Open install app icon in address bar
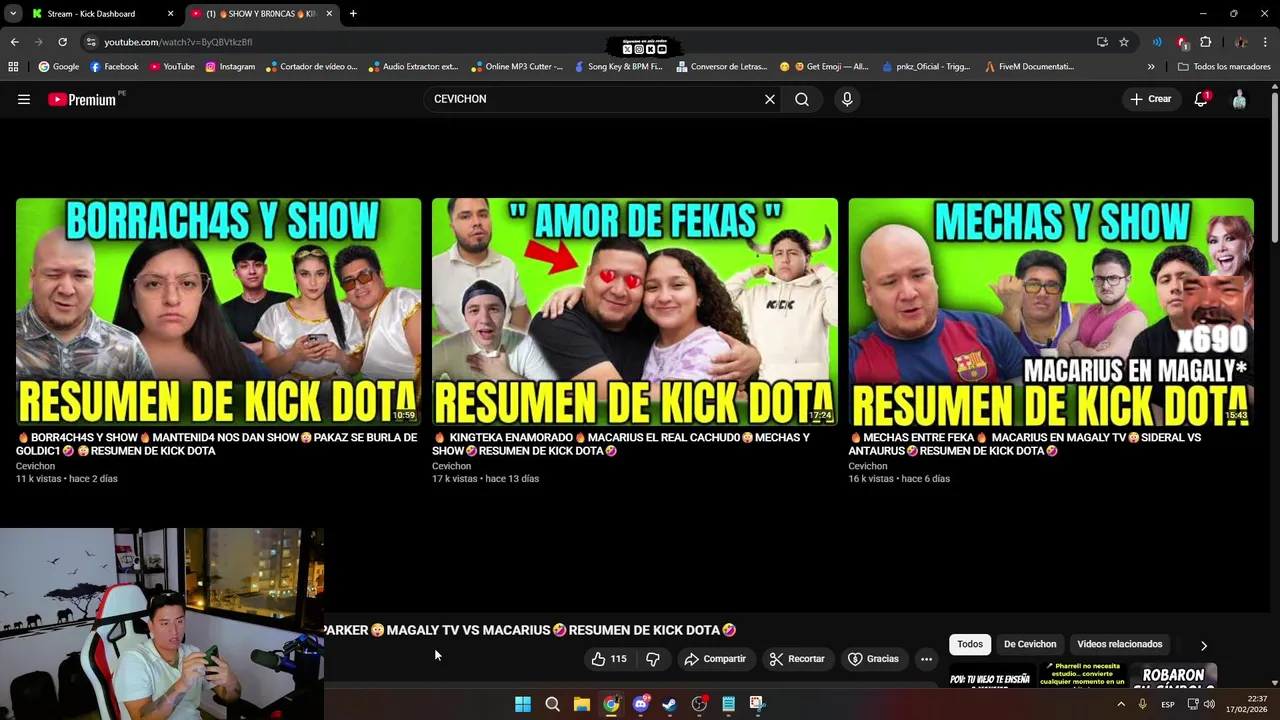Image resolution: width=1280 pixels, height=720 pixels. (x=1102, y=42)
